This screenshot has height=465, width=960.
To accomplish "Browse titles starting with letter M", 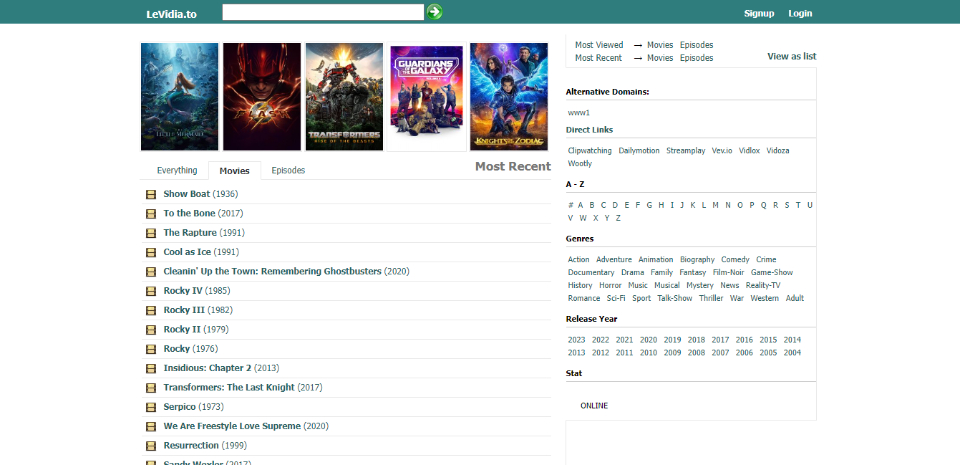I will coord(715,205).
